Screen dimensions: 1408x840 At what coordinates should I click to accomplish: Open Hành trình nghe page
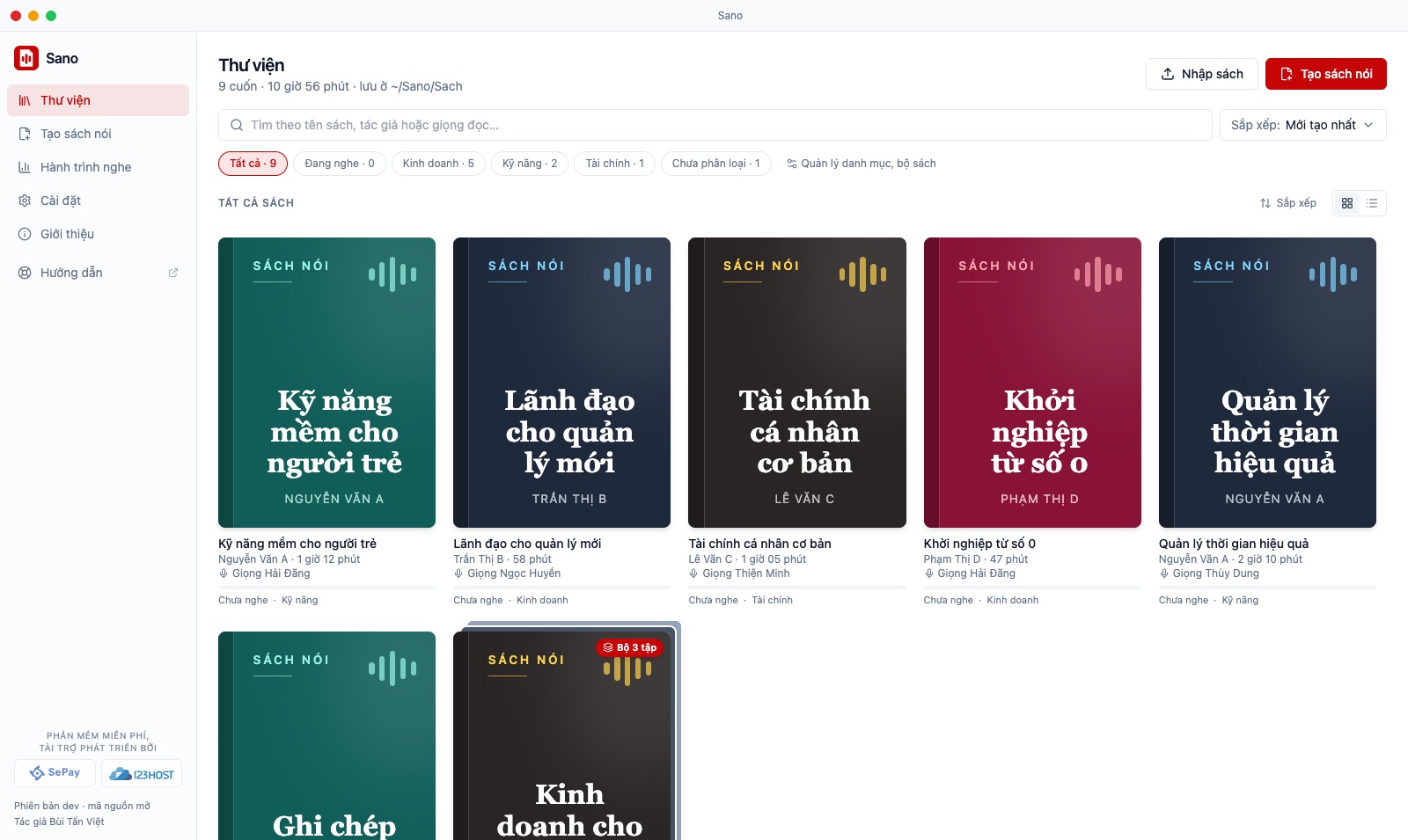pyautogui.click(x=98, y=167)
